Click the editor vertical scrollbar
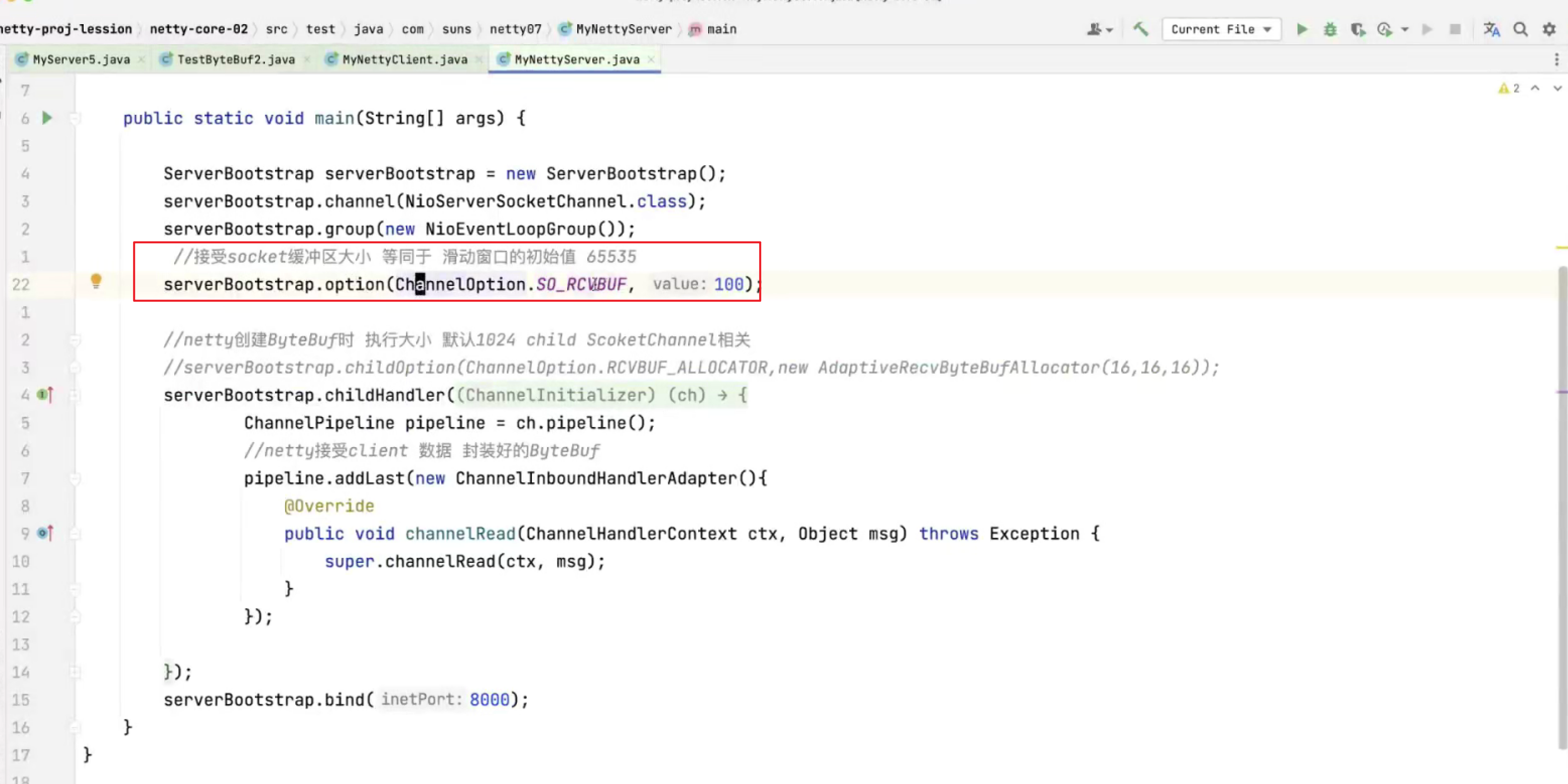 click(1562, 508)
